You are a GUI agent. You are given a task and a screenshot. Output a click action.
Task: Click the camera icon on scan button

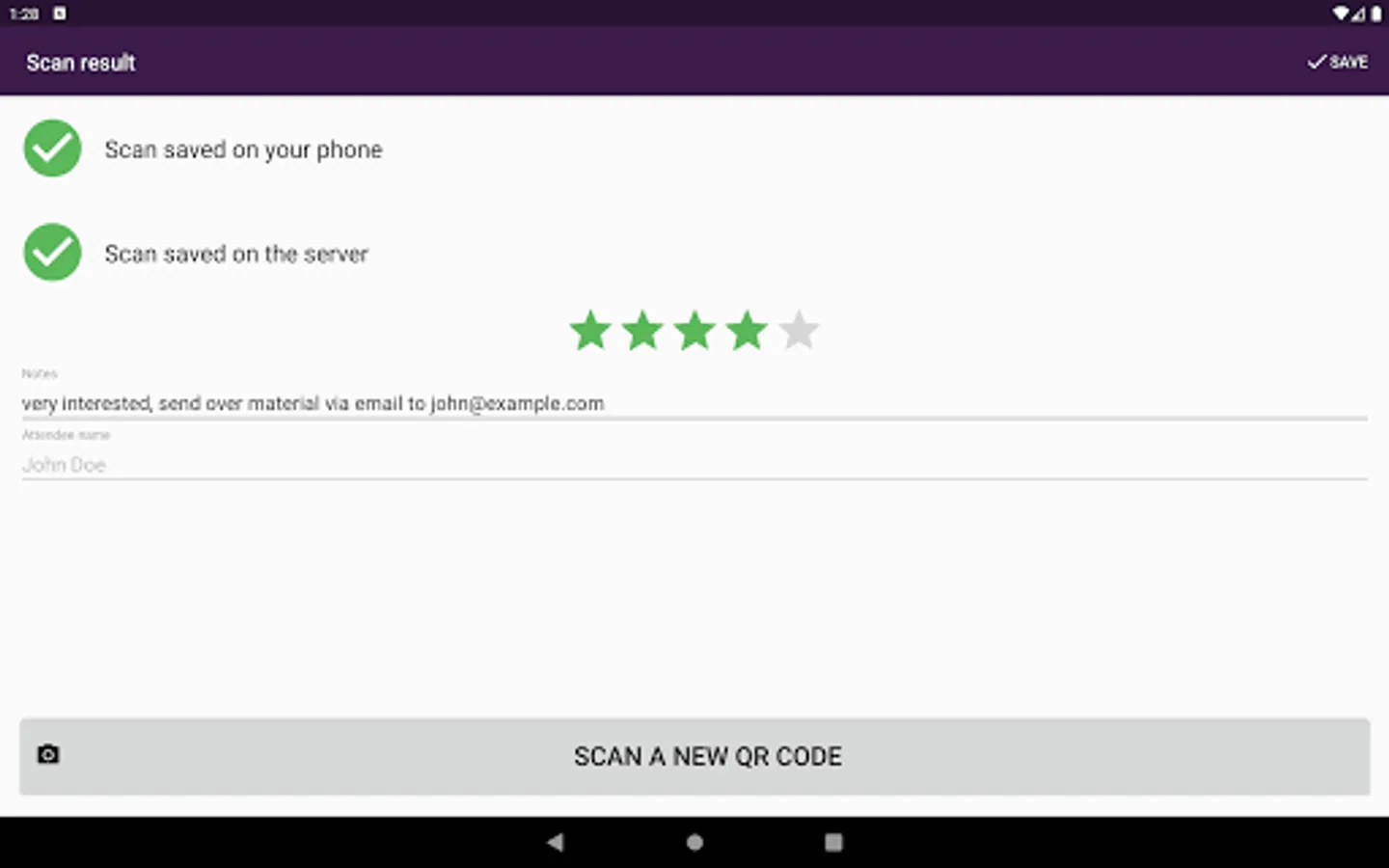click(48, 754)
